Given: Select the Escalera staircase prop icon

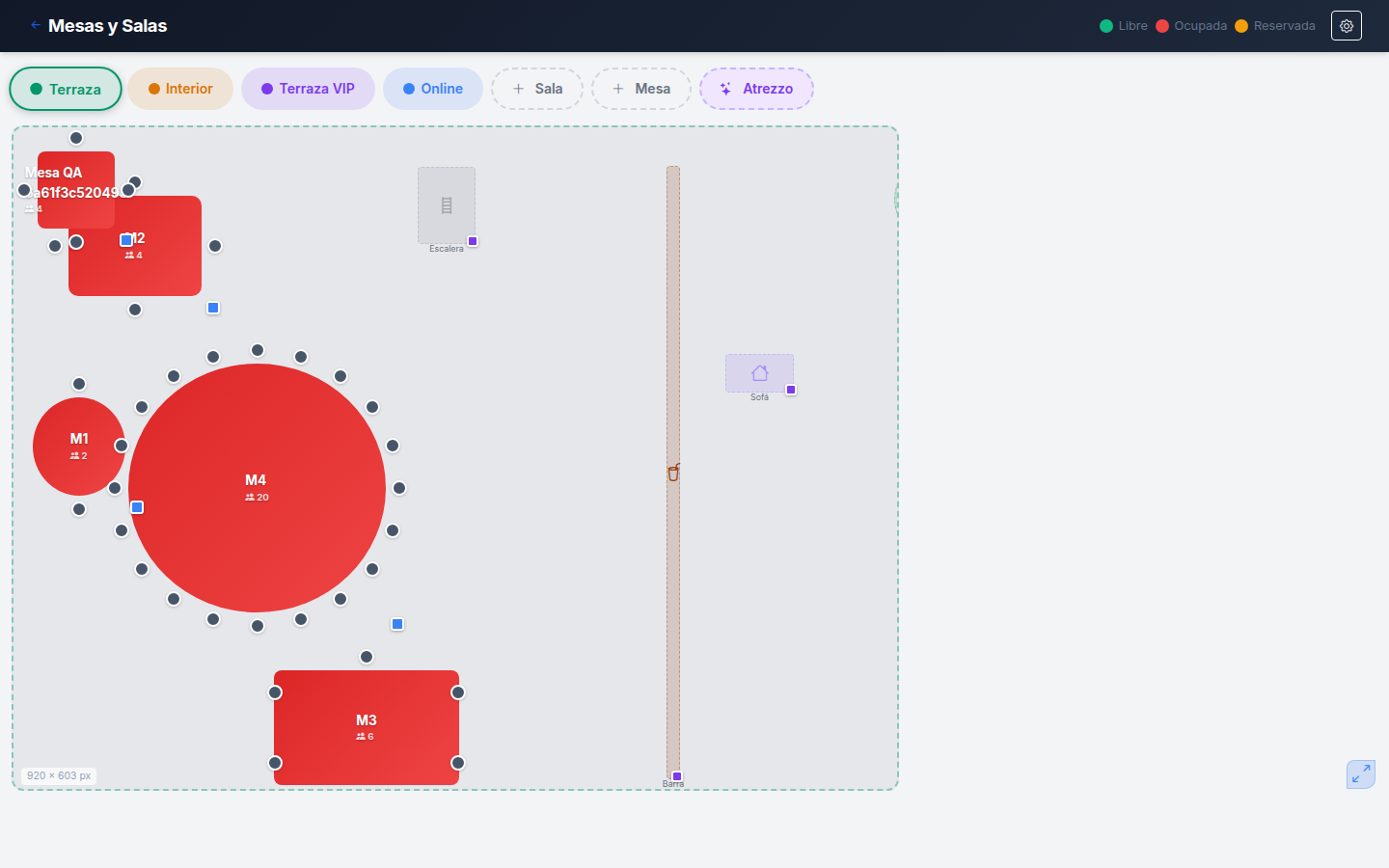Looking at the screenshot, I should (447, 205).
